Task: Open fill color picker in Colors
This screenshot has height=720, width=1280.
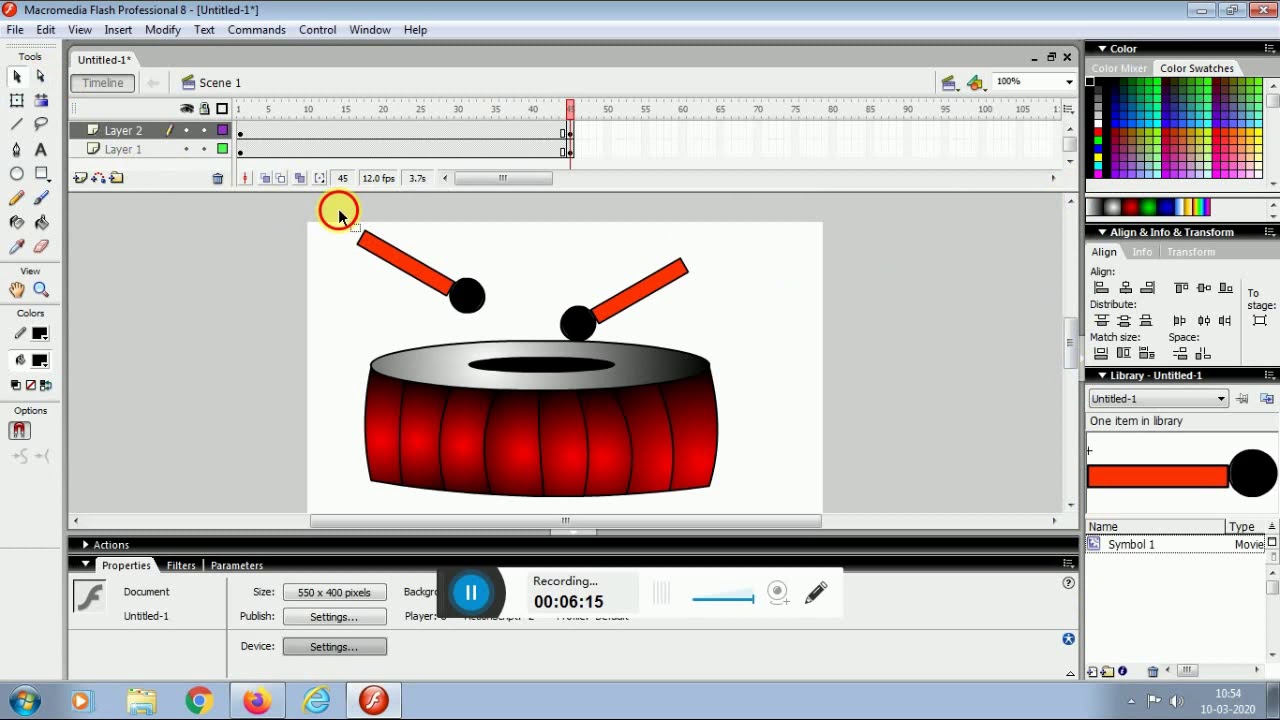Action: coord(40,360)
